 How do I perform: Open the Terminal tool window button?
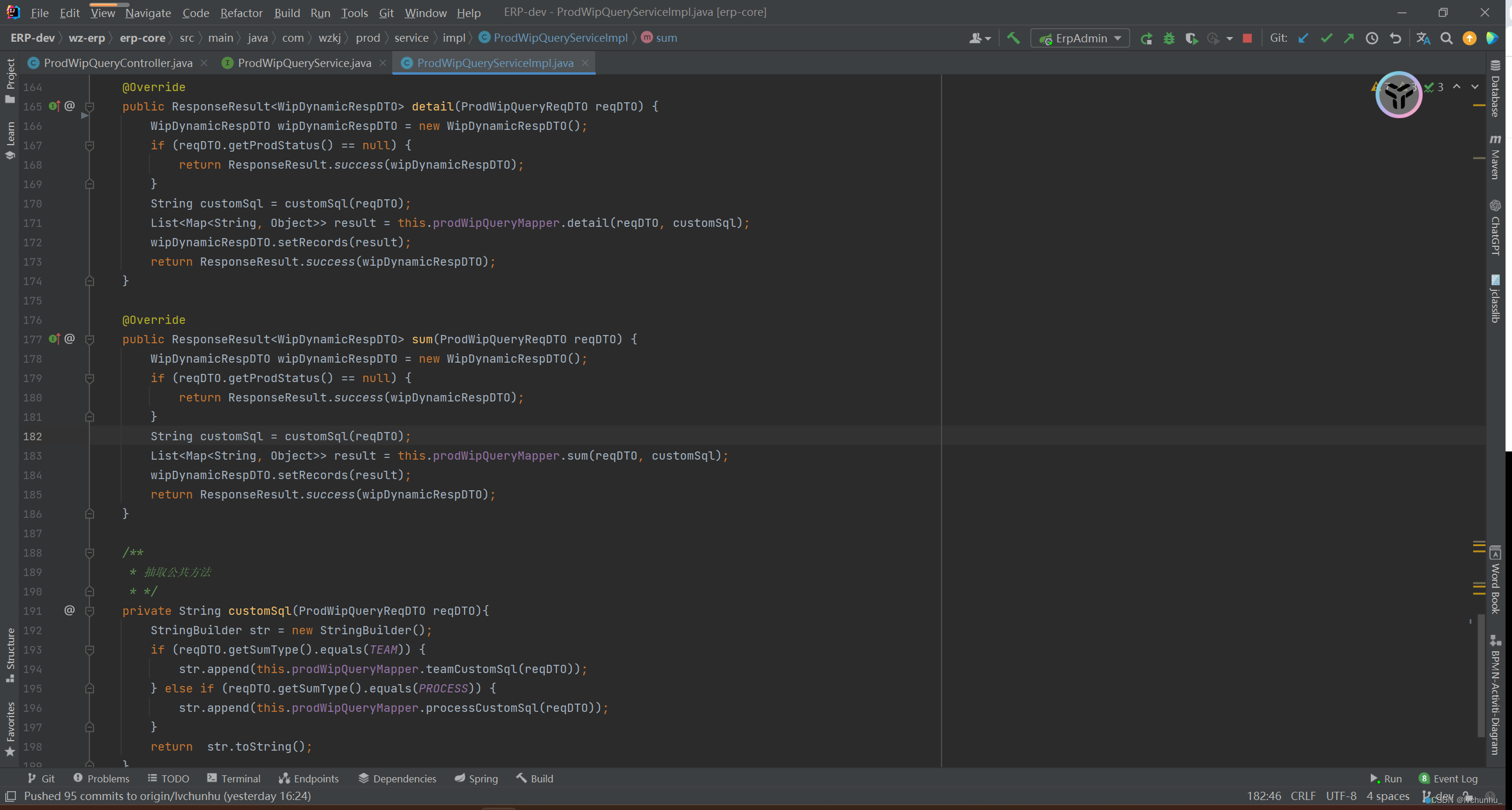coord(234,778)
